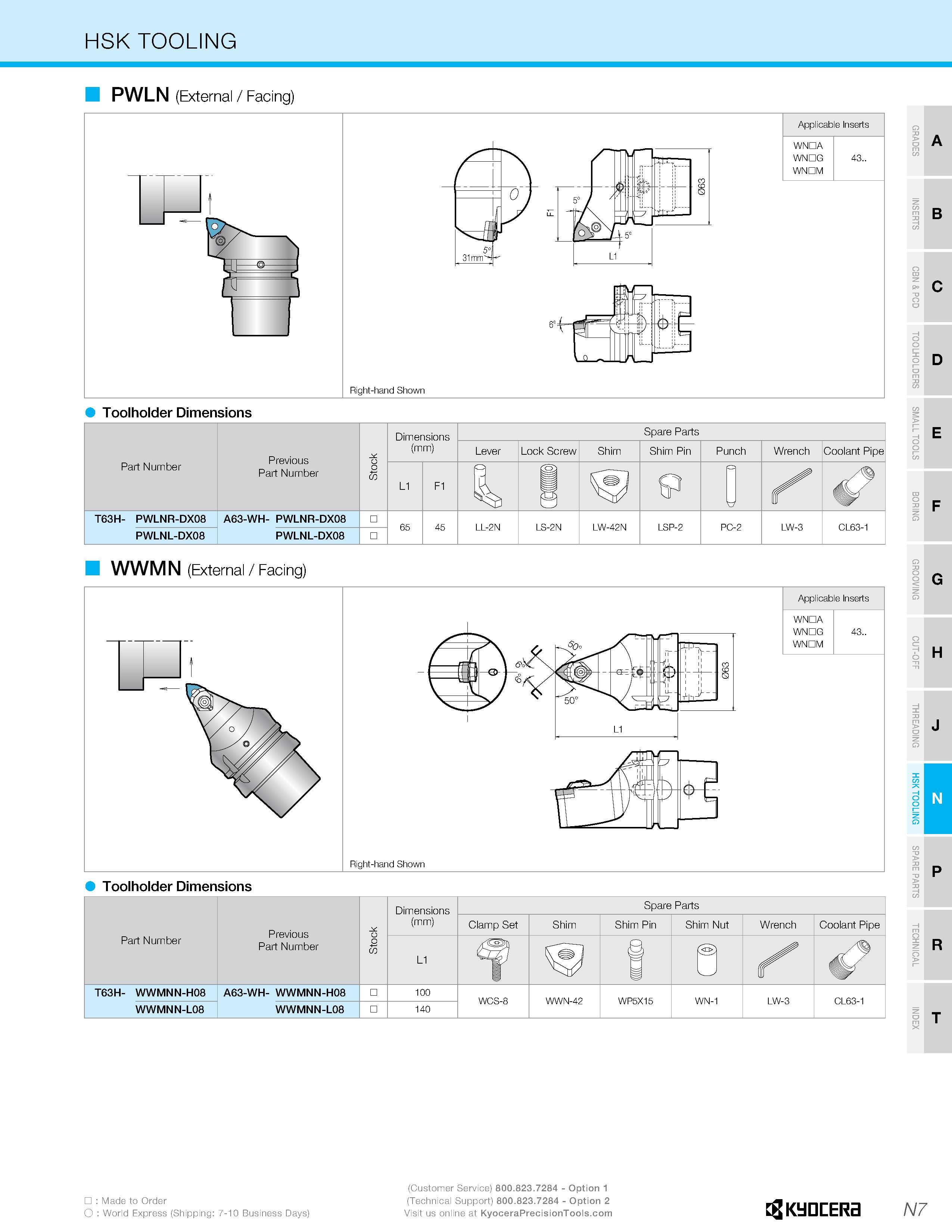Click the Punch icon

coord(730,486)
